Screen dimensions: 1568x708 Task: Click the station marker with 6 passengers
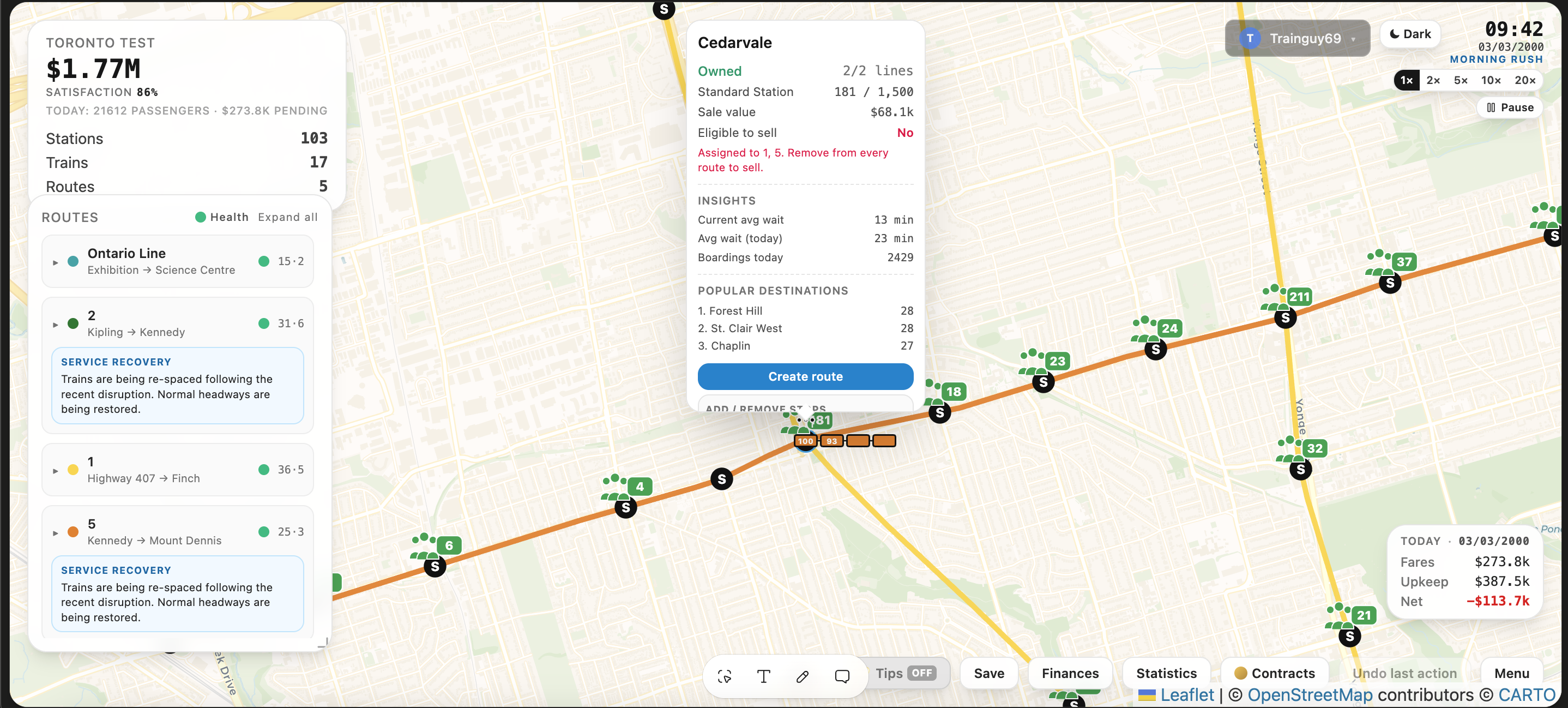tap(435, 567)
